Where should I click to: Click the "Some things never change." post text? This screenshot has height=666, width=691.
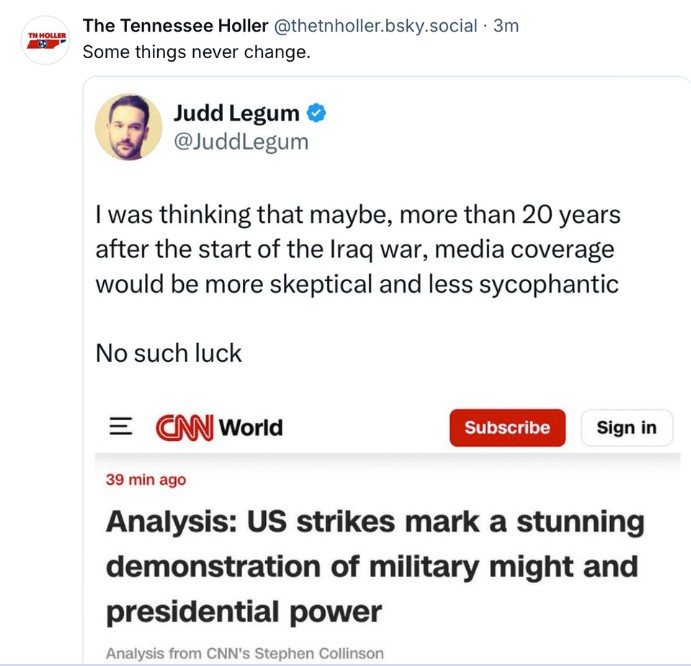pyautogui.click(x=196, y=52)
